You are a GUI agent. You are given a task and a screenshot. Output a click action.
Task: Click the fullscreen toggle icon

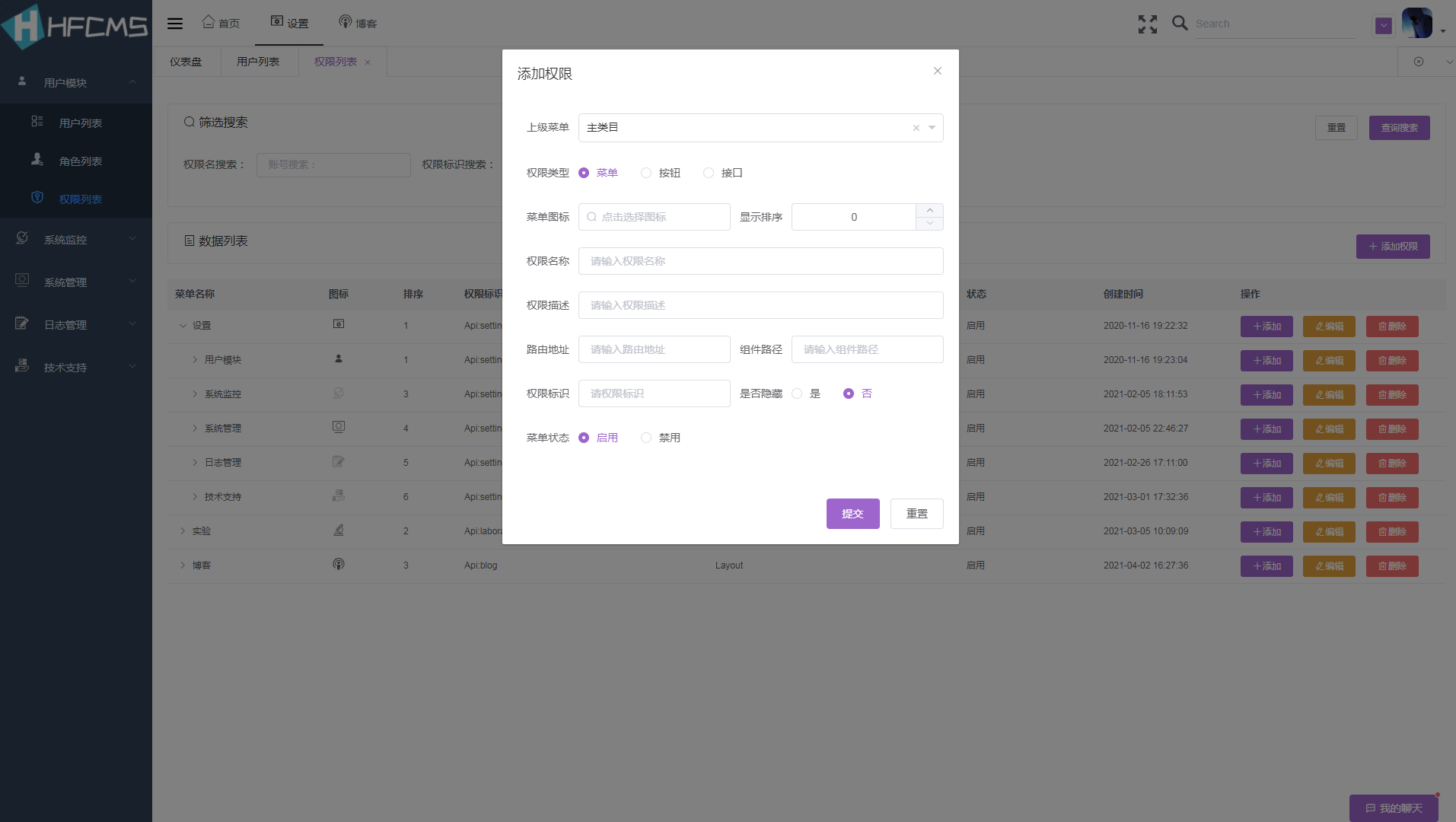tap(1148, 24)
